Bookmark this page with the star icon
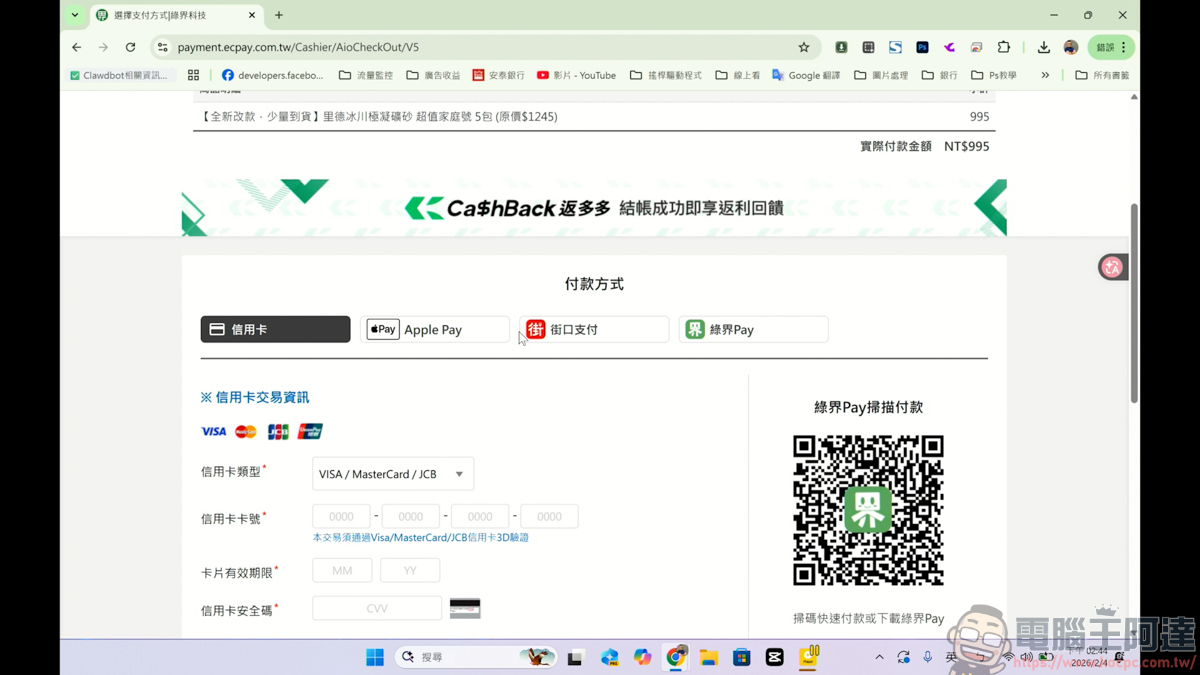 [x=804, y=47]
